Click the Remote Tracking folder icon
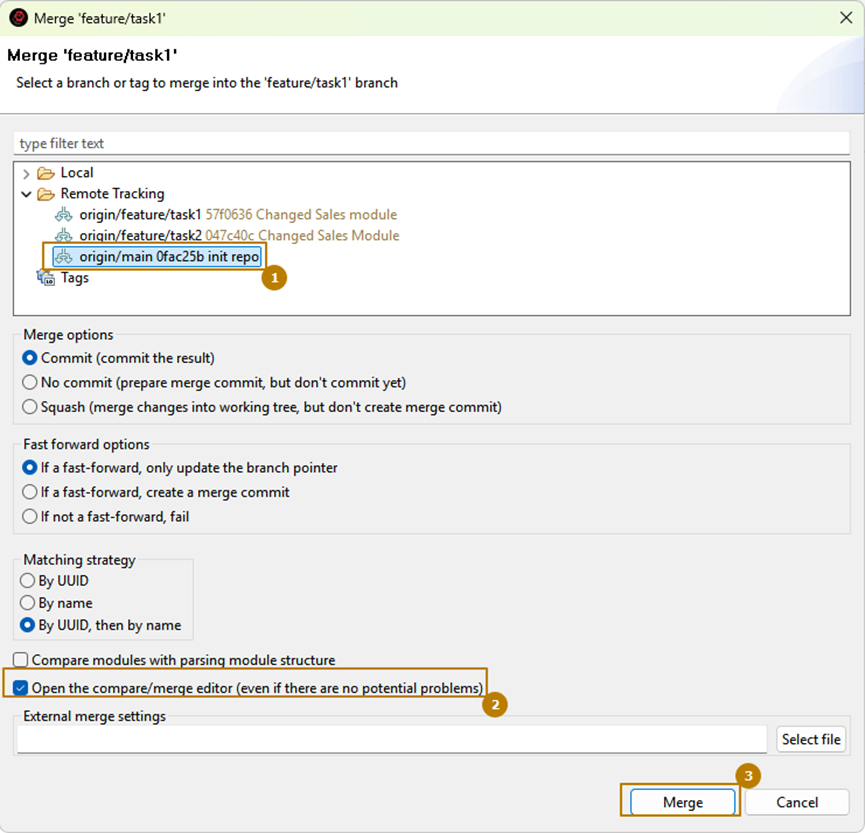Viewport: 865px width, 833px height. [x=46, y=194]
